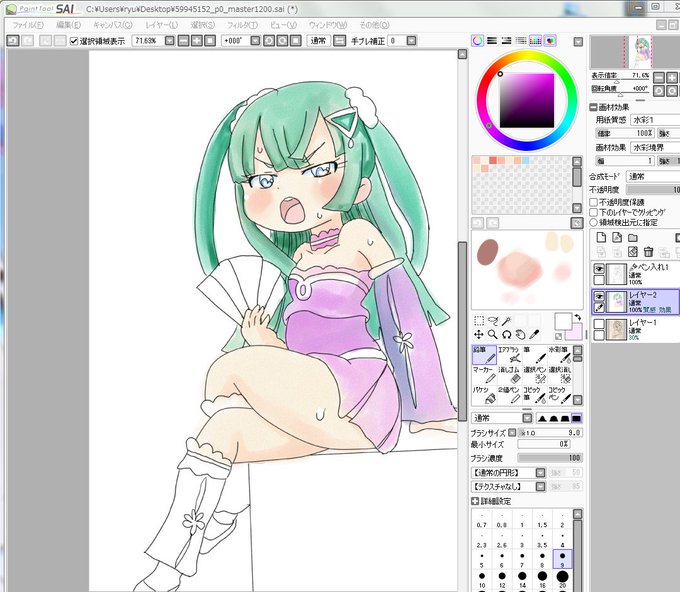The width and height of the screenshot is (680, 592).
Task: Select the zoom magnifier tool
Action: point(493,334)
